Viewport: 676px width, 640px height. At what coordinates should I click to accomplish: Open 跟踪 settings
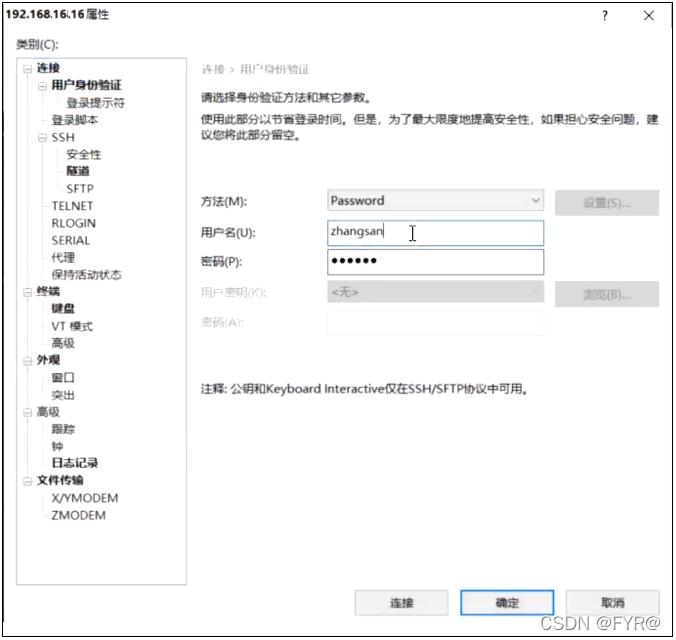pyautogui.click(x=63, y=429)
